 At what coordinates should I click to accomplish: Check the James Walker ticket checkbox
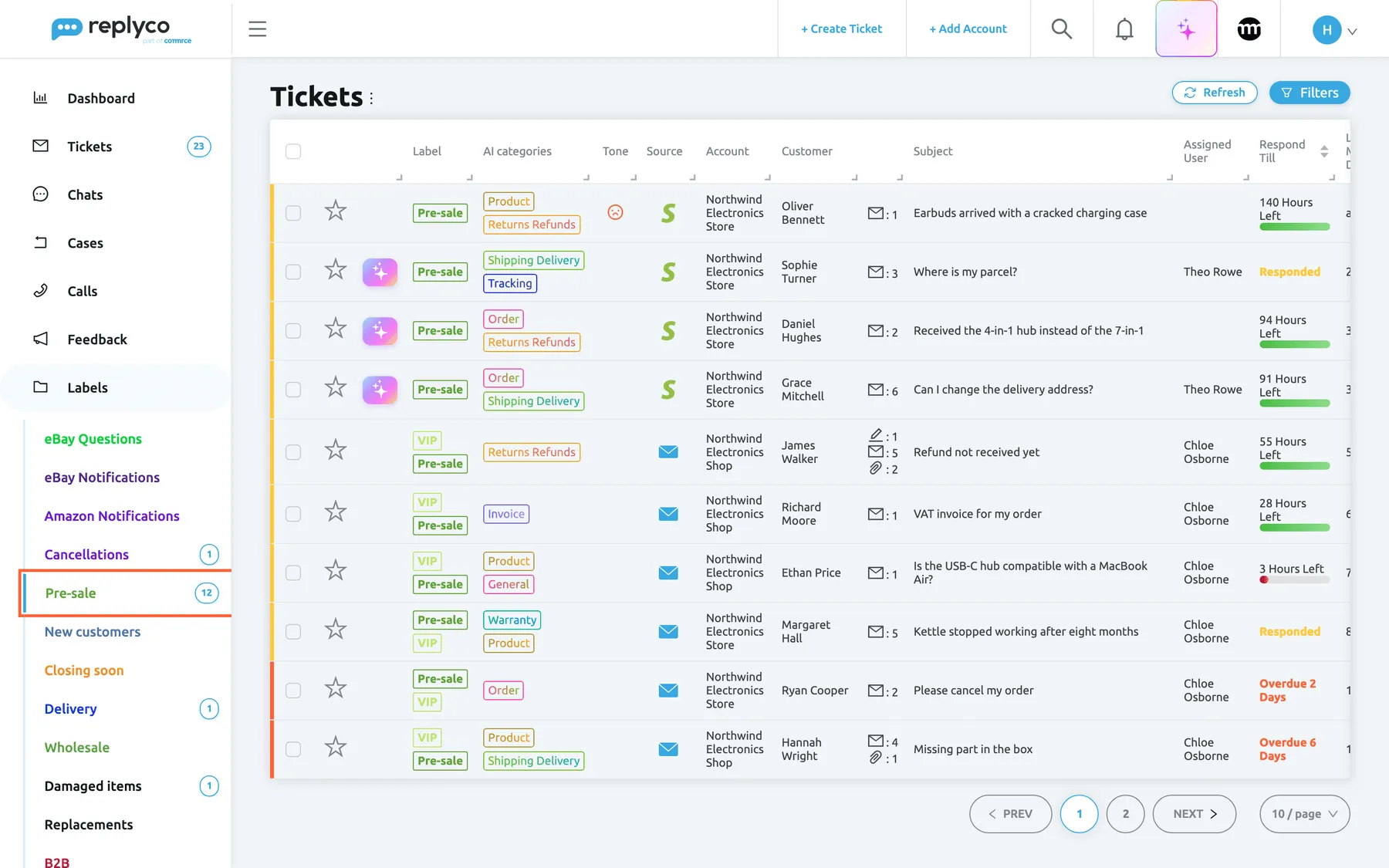pos(293,452)
